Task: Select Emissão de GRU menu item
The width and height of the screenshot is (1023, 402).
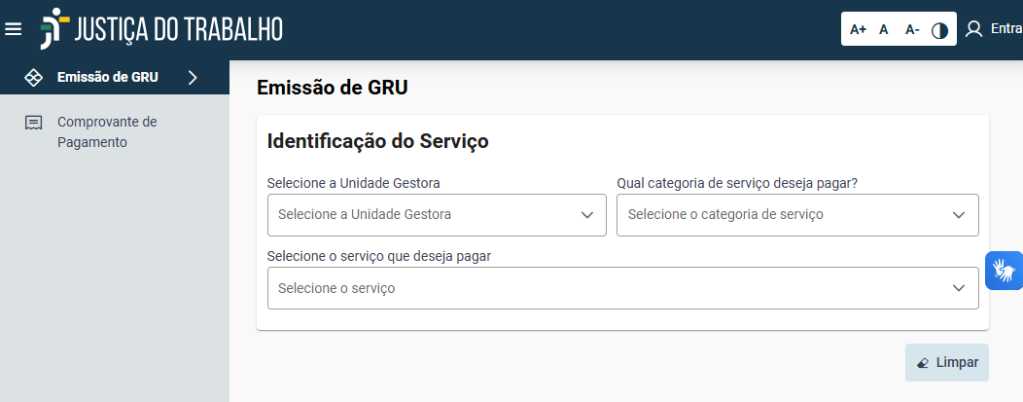Action: coord(114,77)
